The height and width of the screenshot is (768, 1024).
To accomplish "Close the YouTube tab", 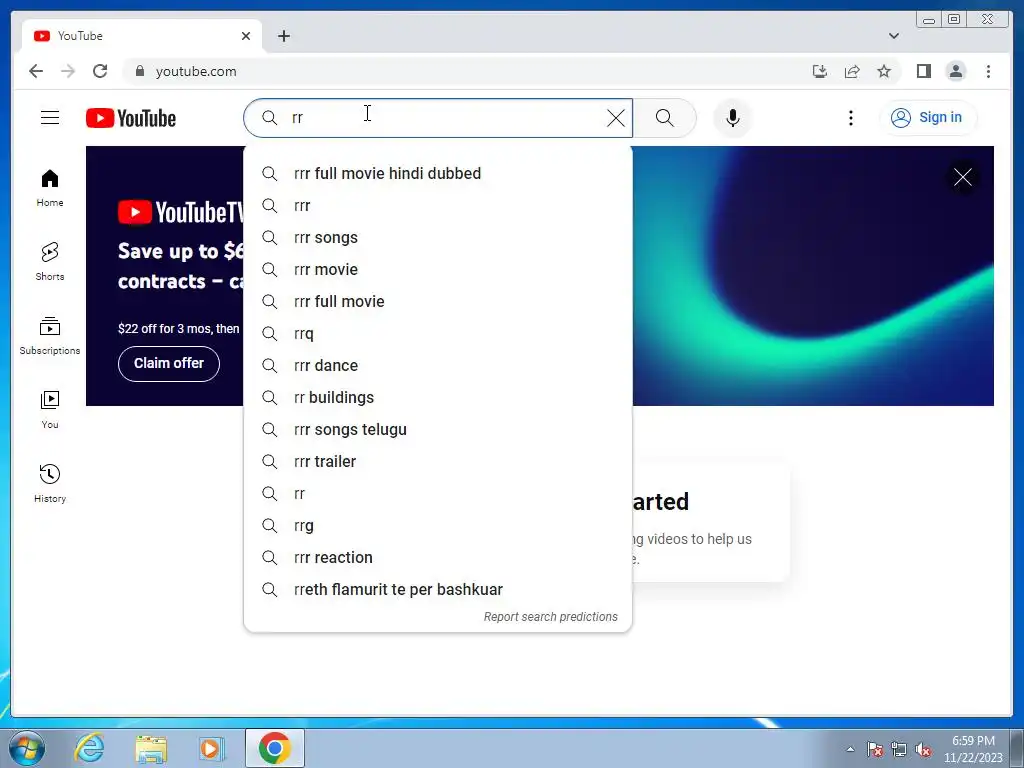I will (246, 36).
